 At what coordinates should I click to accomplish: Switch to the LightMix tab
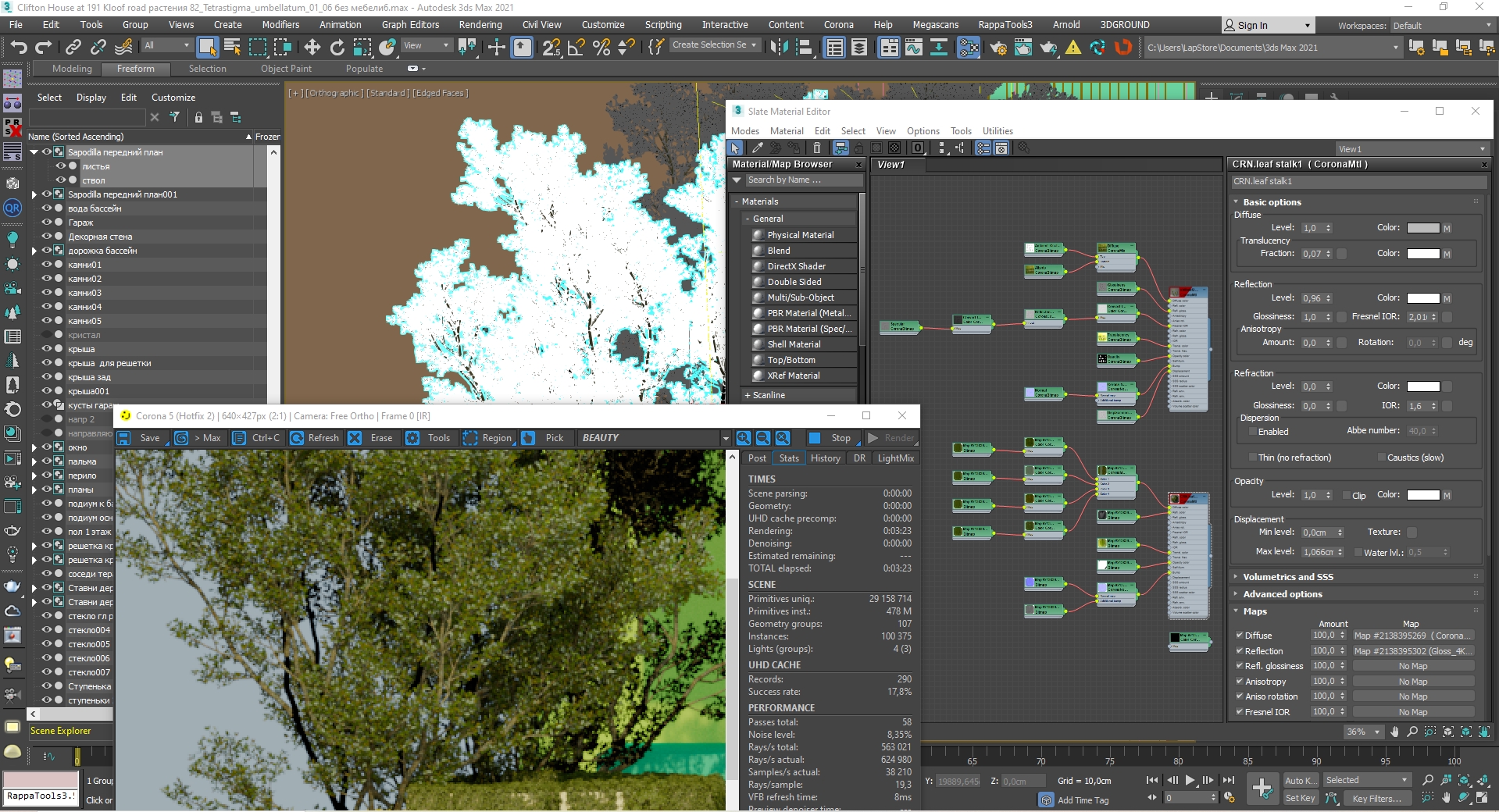coord(895,458)
